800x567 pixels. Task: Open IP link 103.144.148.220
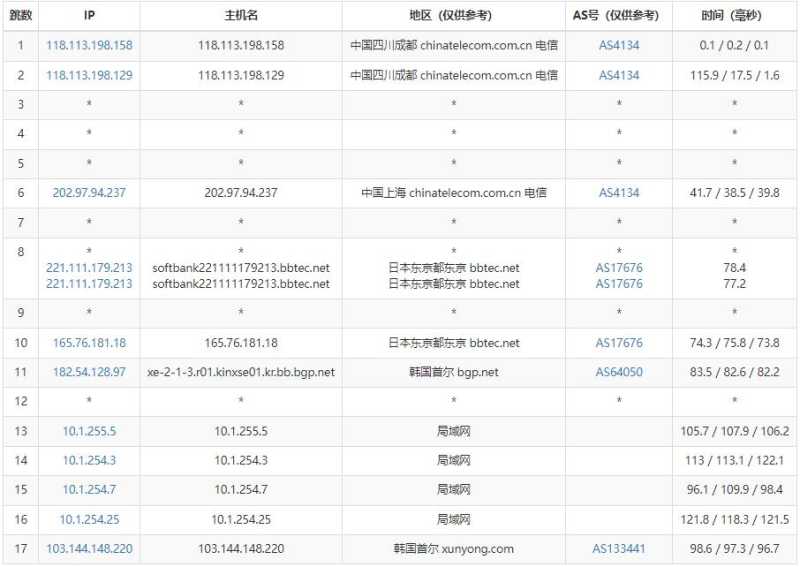tap(89, 549)
